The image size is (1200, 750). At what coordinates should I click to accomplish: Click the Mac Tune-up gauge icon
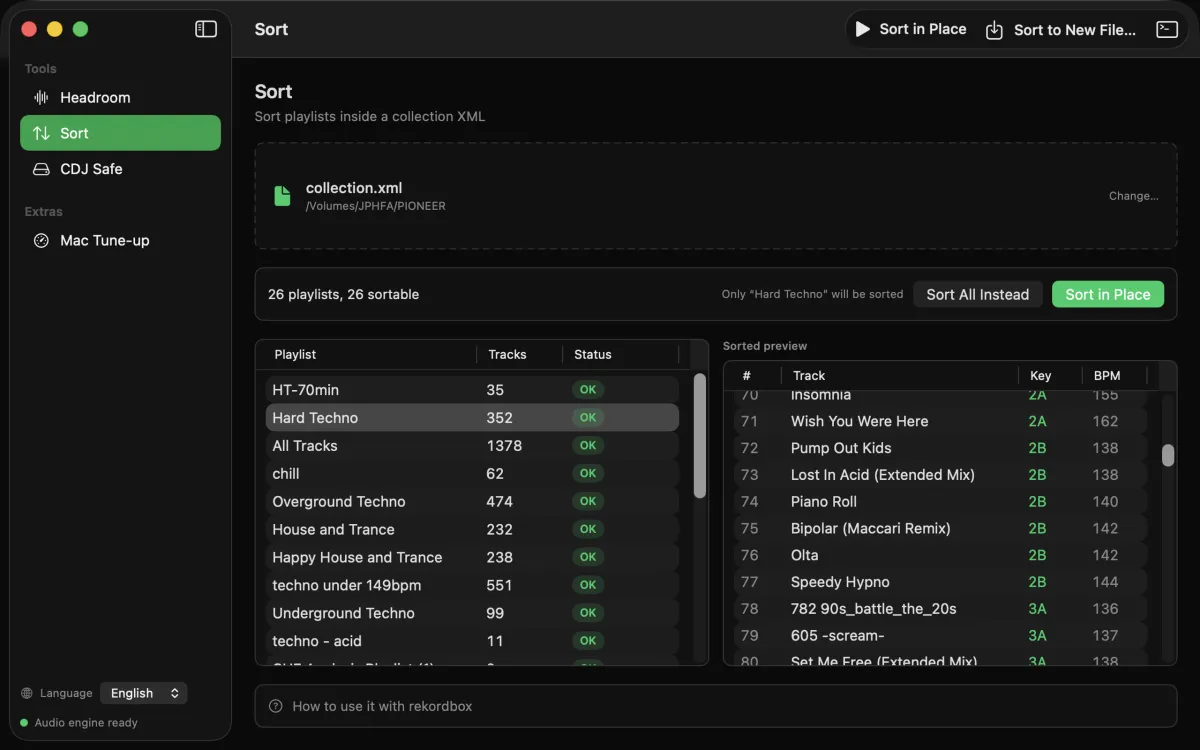click(x=41, y=240)
